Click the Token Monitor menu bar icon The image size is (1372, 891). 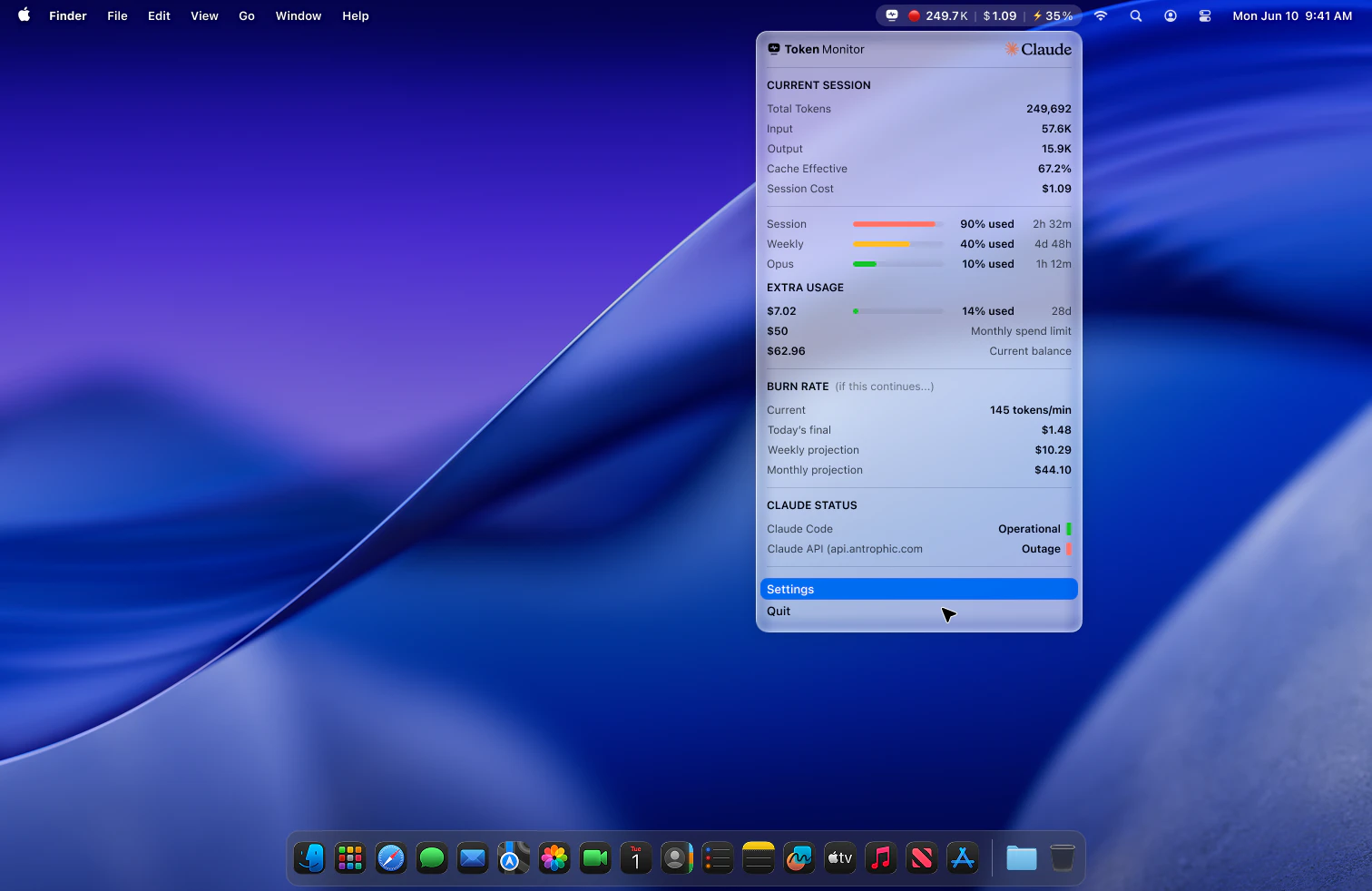[x=892, y=15]
